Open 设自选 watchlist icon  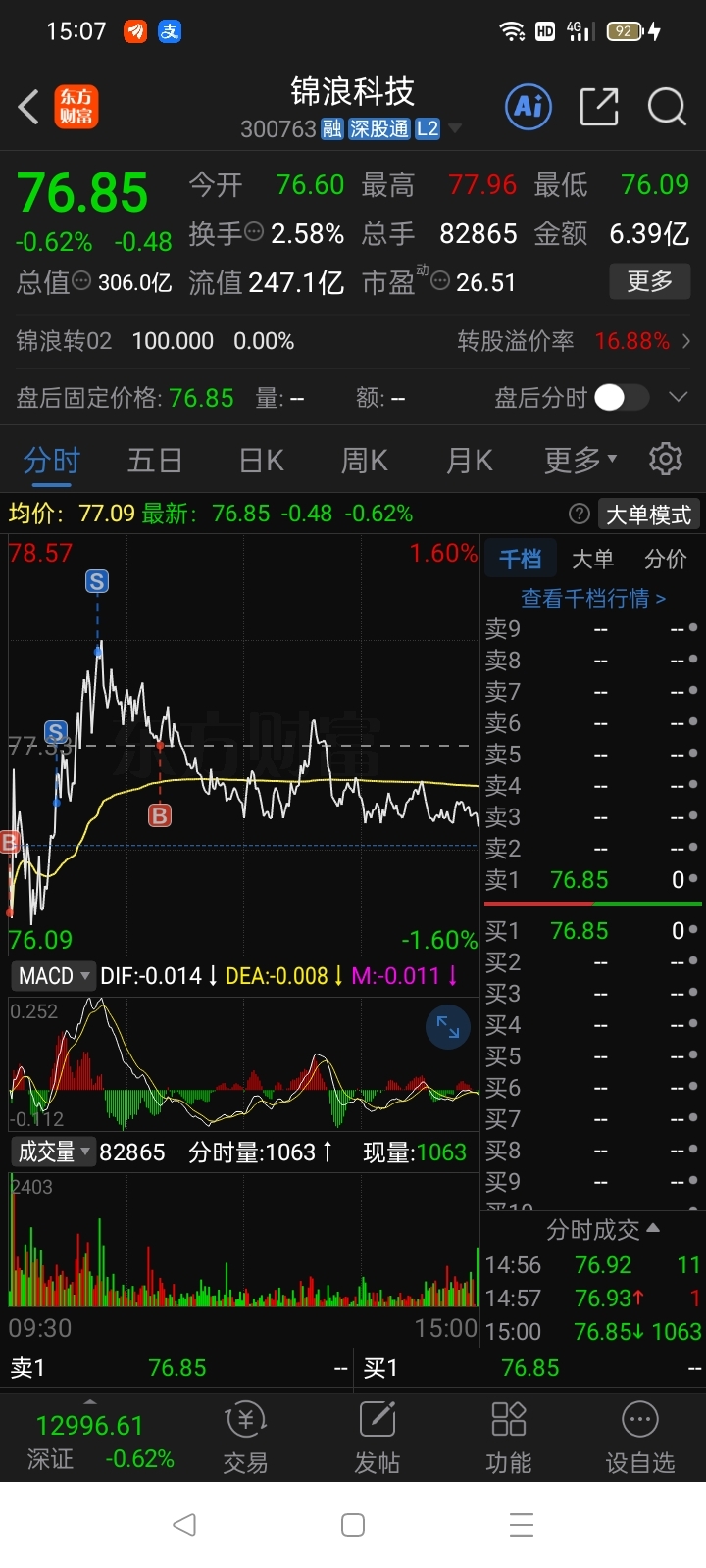640,1438
